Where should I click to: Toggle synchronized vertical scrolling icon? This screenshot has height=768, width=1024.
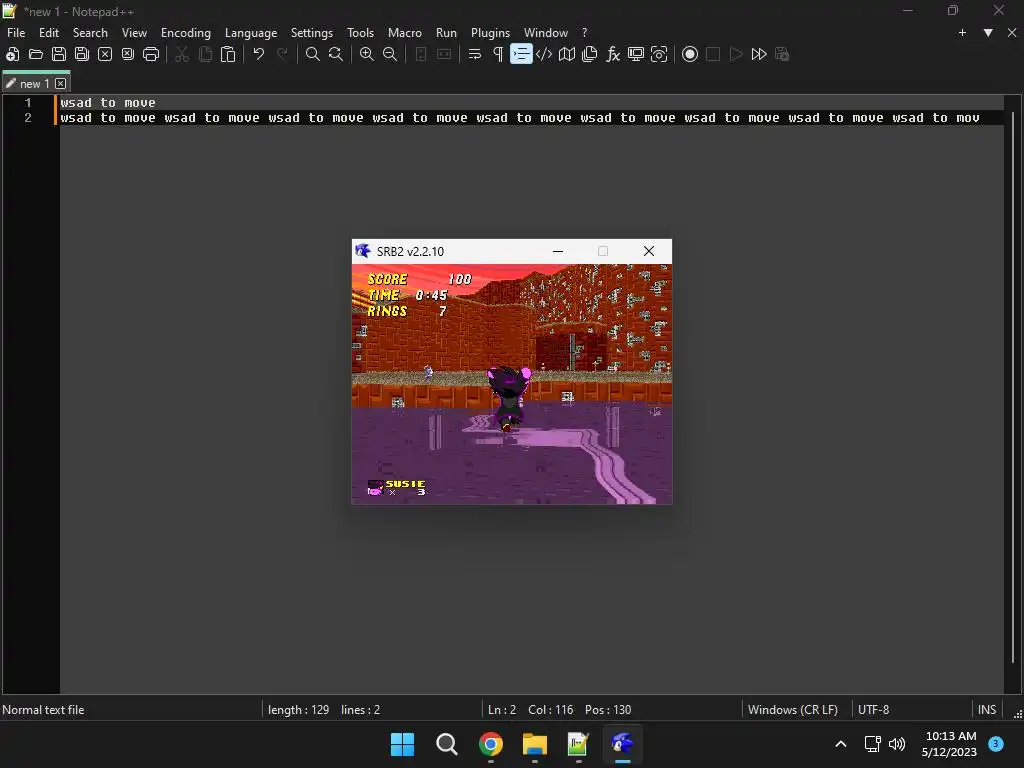pos(421,54)
